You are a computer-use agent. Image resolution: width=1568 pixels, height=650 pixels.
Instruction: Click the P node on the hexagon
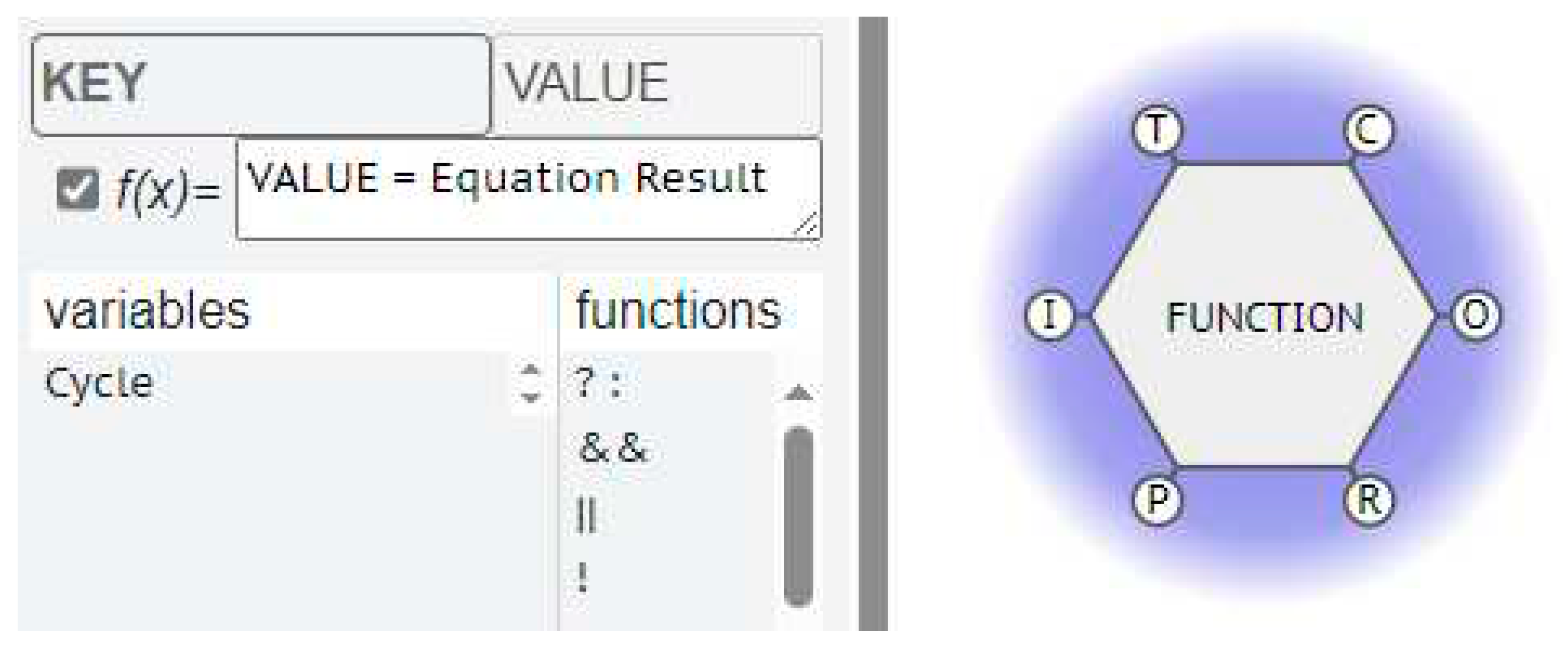point(1157,499)
